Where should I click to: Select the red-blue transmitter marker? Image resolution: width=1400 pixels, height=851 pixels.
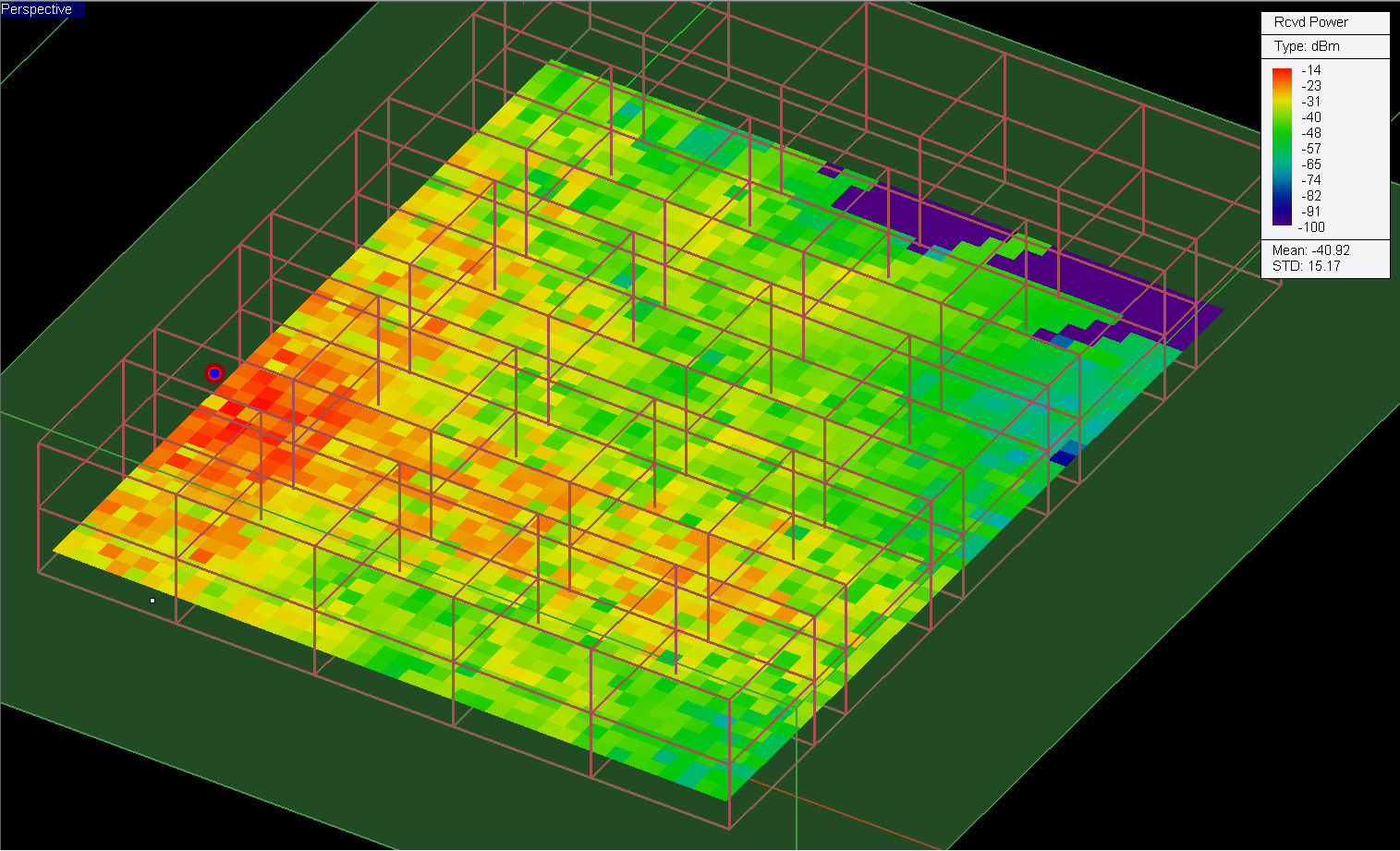214,373
